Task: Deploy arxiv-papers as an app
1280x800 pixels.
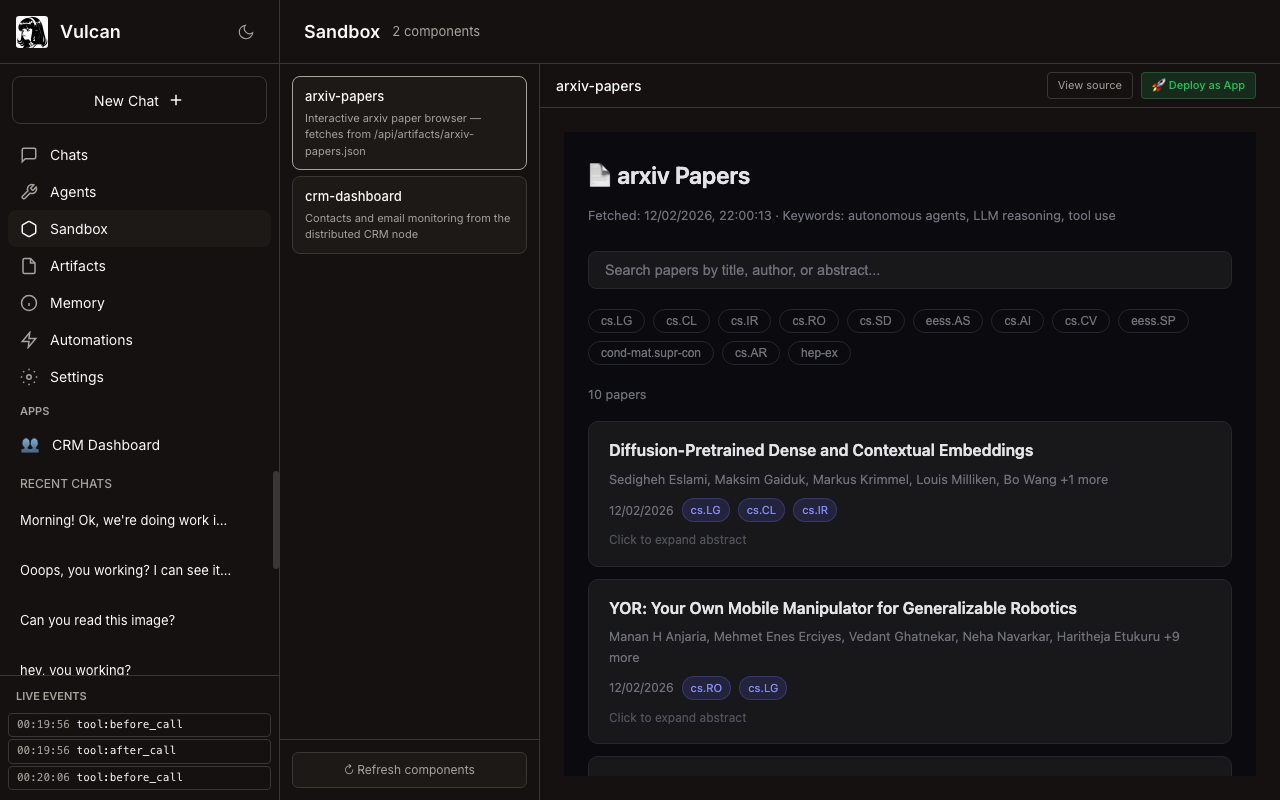Action: coord(1198,86)
